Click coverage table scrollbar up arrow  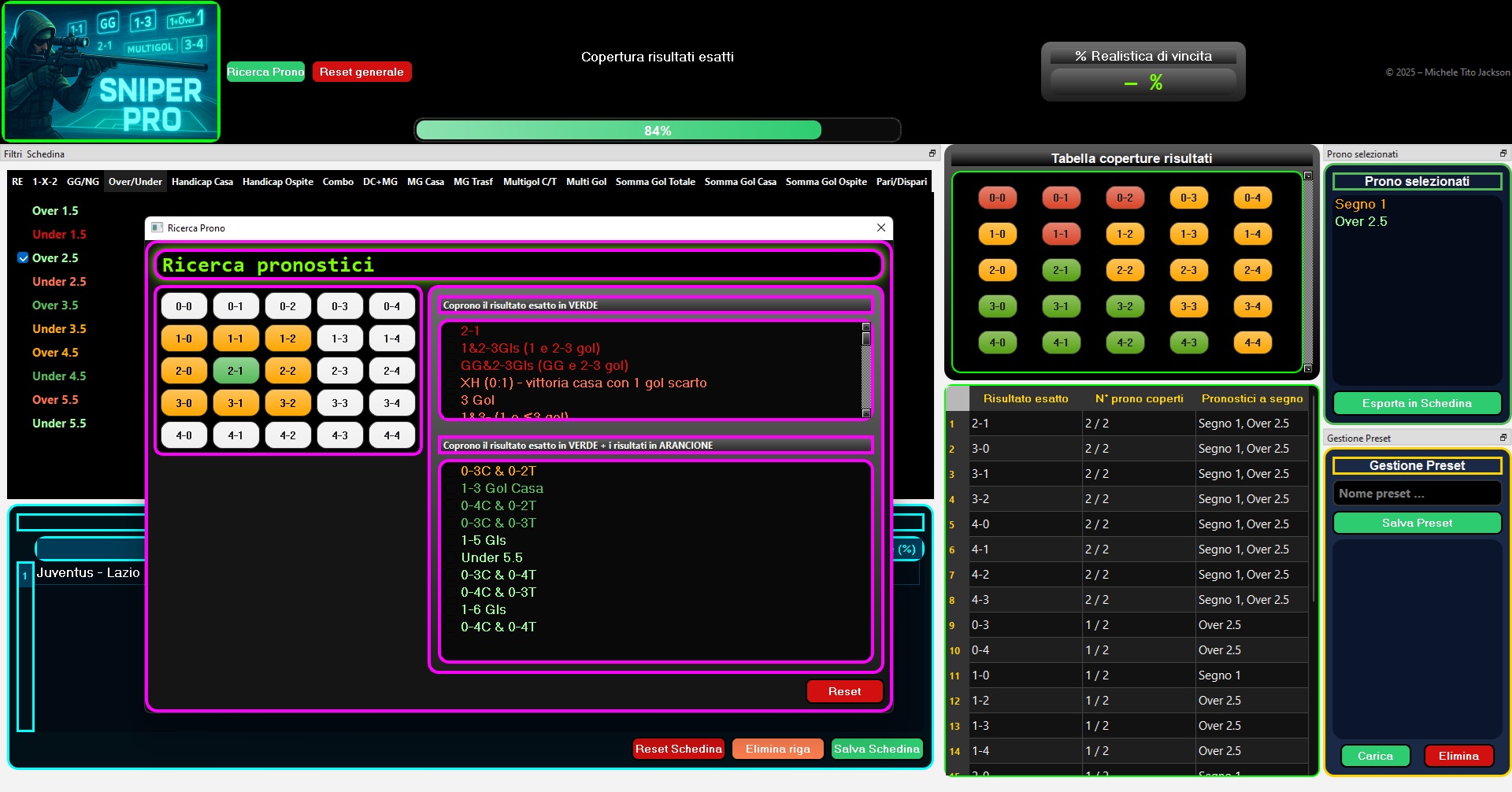pos(1308,176)
